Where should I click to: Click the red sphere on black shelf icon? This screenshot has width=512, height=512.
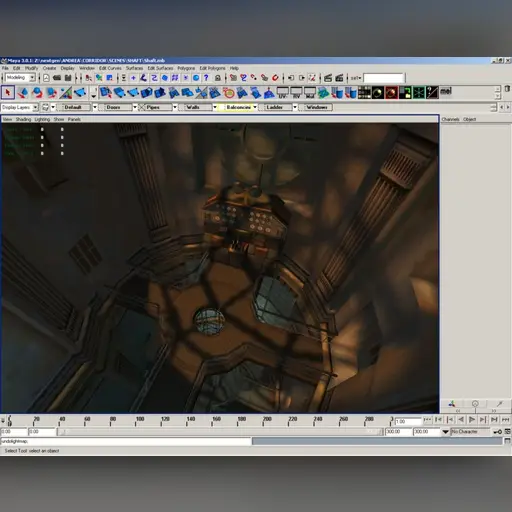click(x=391, y=93)
